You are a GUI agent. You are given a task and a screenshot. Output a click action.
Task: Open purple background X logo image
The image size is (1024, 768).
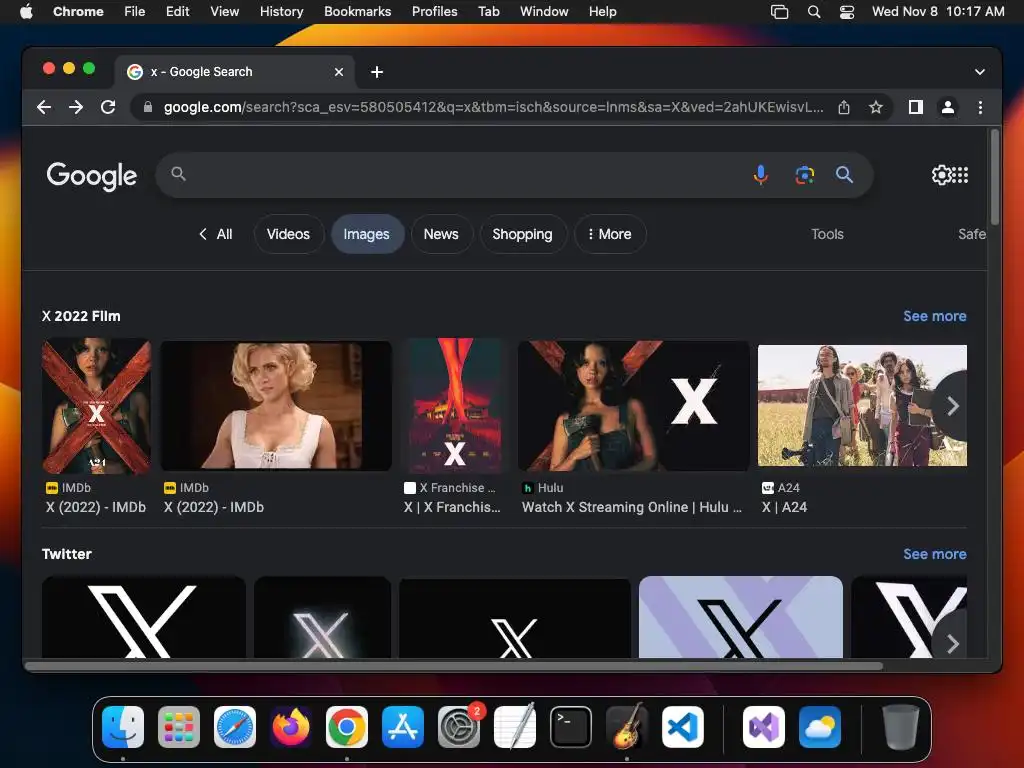tap(741, 617)
